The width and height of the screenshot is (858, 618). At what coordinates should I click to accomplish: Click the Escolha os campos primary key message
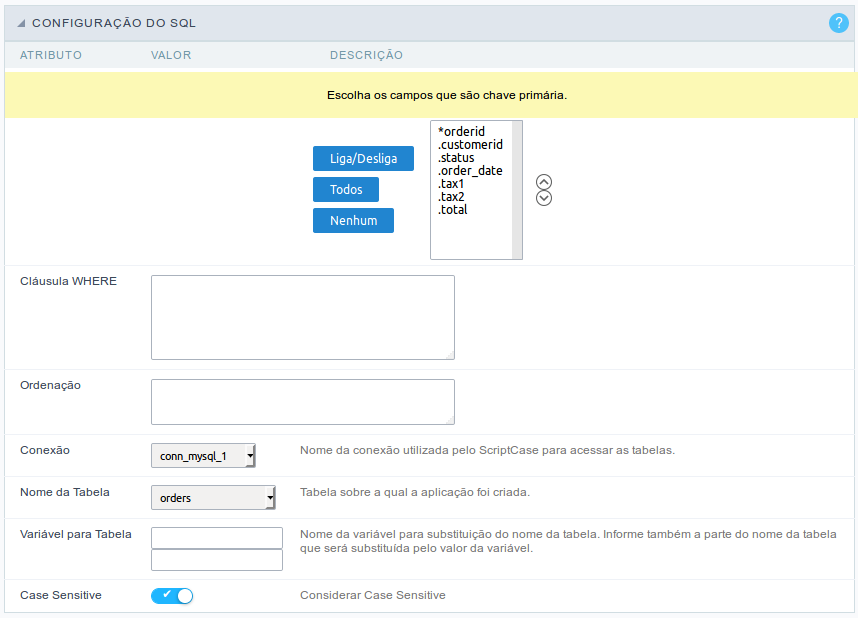coord(447,95)
